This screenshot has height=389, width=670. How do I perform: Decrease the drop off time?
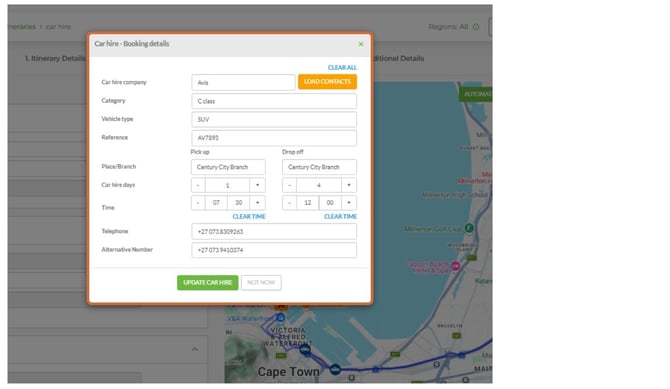pyautogui.click(x=289, y=203)
